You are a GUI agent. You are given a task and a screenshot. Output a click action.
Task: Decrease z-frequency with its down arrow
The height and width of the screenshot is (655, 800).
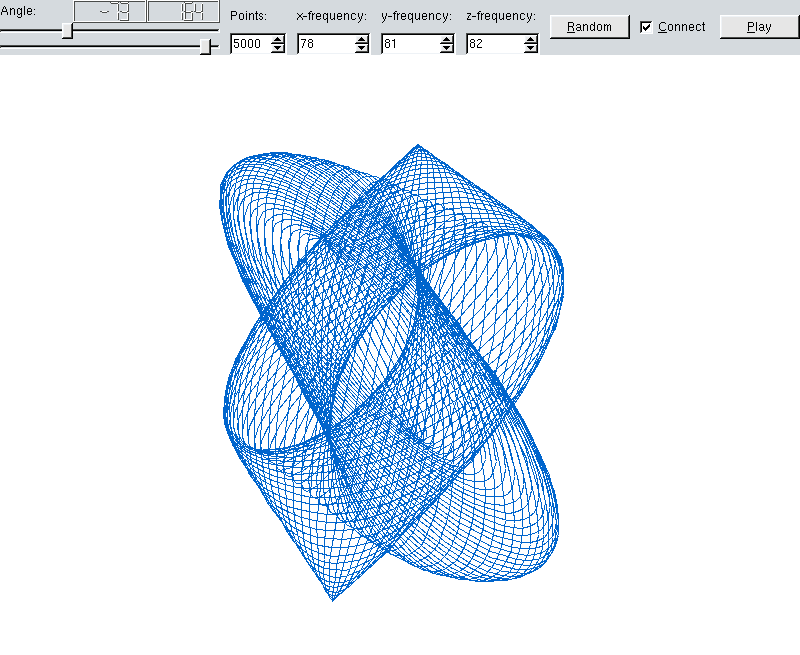(x=531, y=48)
